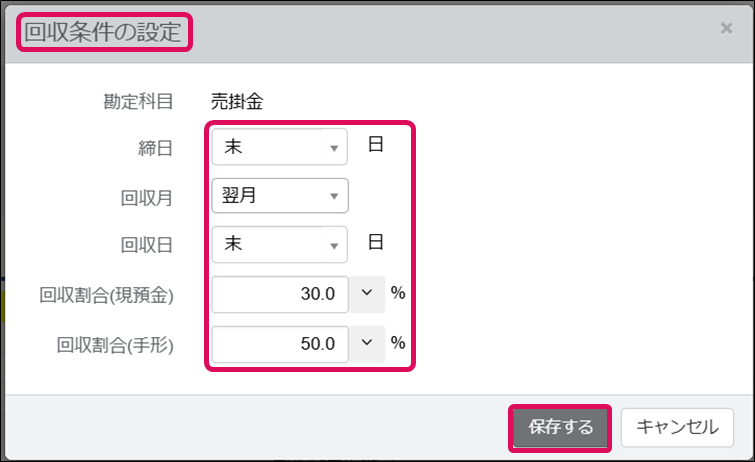Screen dimensions: 755x462
Task: Click the 締日 label
Action: pyautogui.click(x=156, y=148)
